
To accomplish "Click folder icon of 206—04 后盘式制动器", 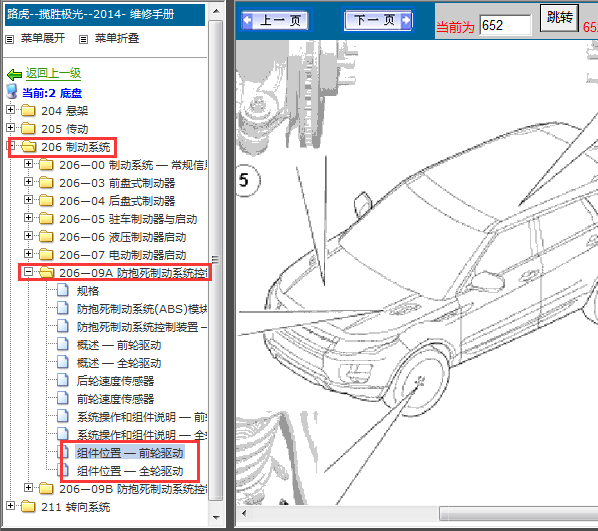I will coord(46,200).
